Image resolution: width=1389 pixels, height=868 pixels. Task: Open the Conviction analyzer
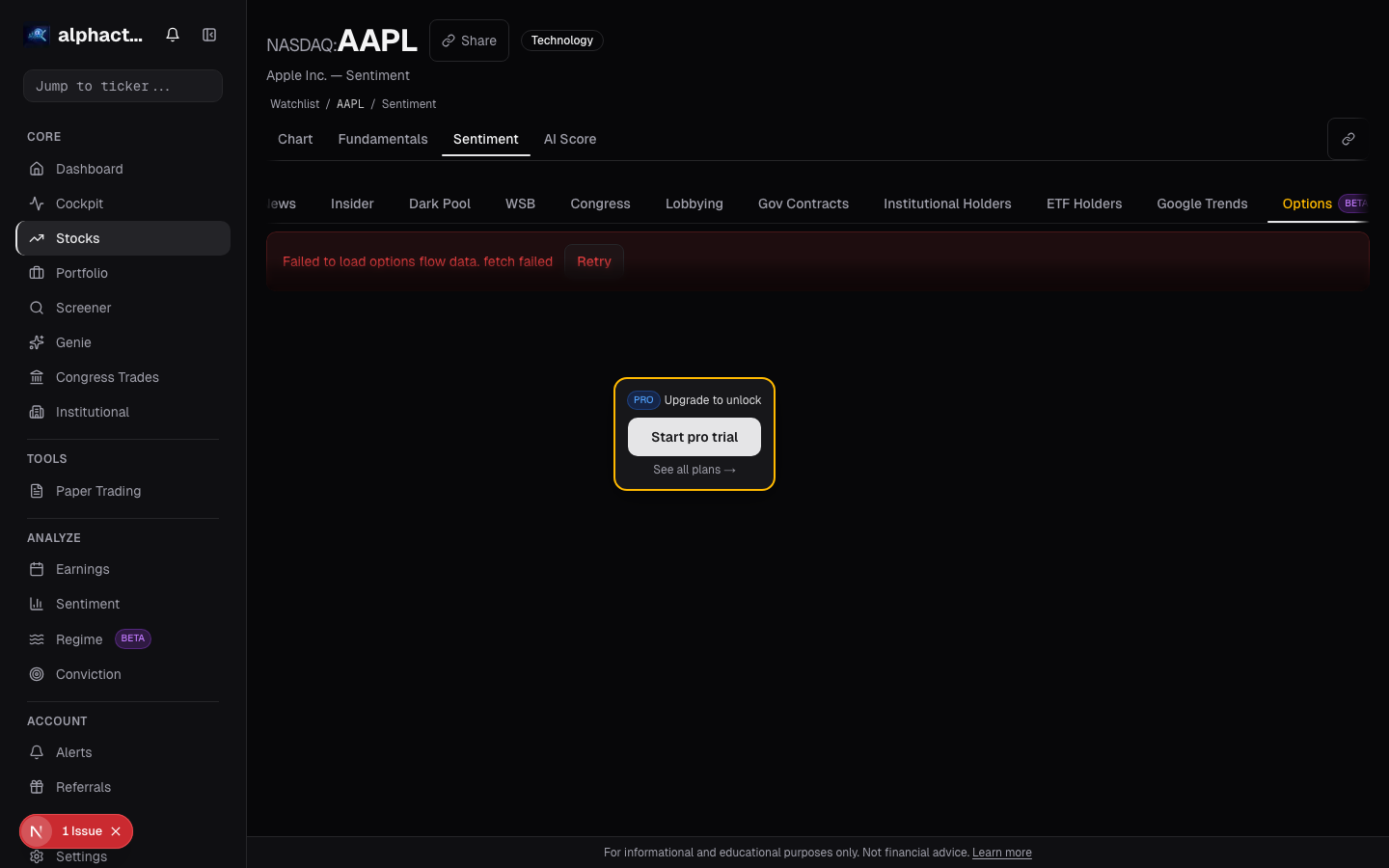(x=88, y=674)
